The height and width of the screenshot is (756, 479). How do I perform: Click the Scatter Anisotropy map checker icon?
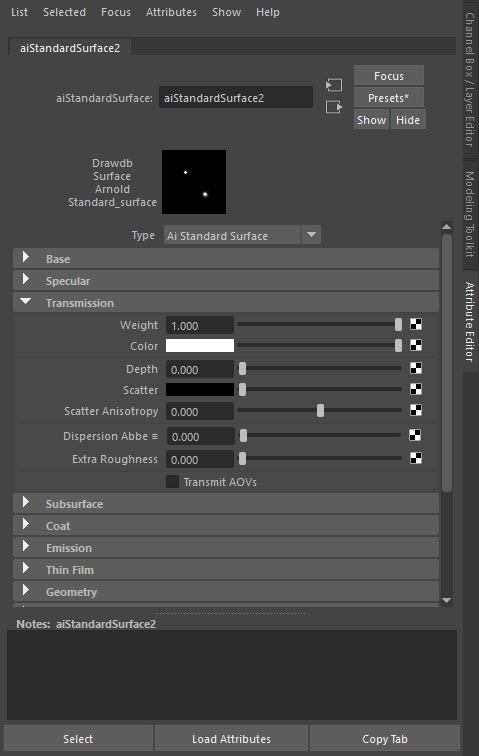click(416, 410)
